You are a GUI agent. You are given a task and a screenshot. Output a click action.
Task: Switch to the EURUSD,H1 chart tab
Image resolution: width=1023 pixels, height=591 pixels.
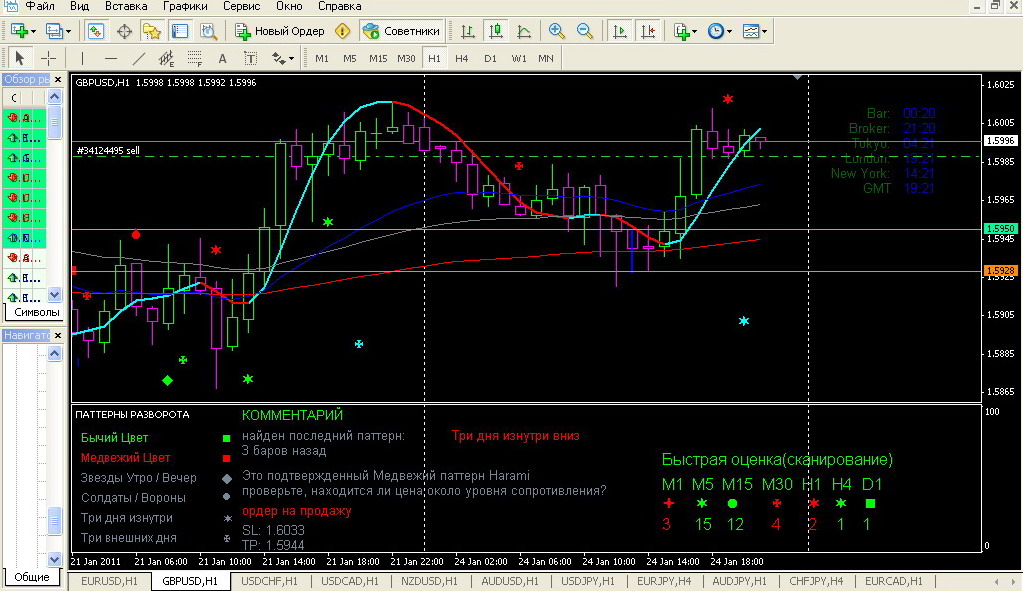pos(110,581)
